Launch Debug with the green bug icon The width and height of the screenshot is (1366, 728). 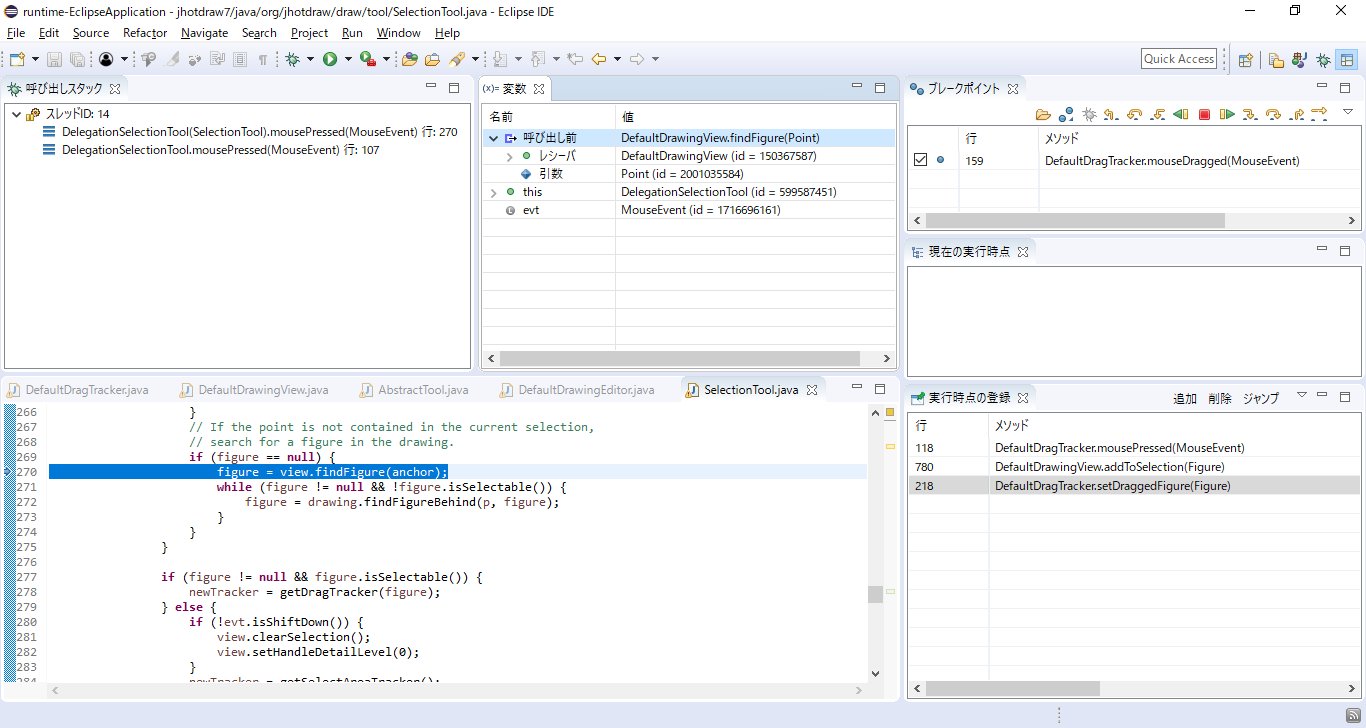click(292, 59)
